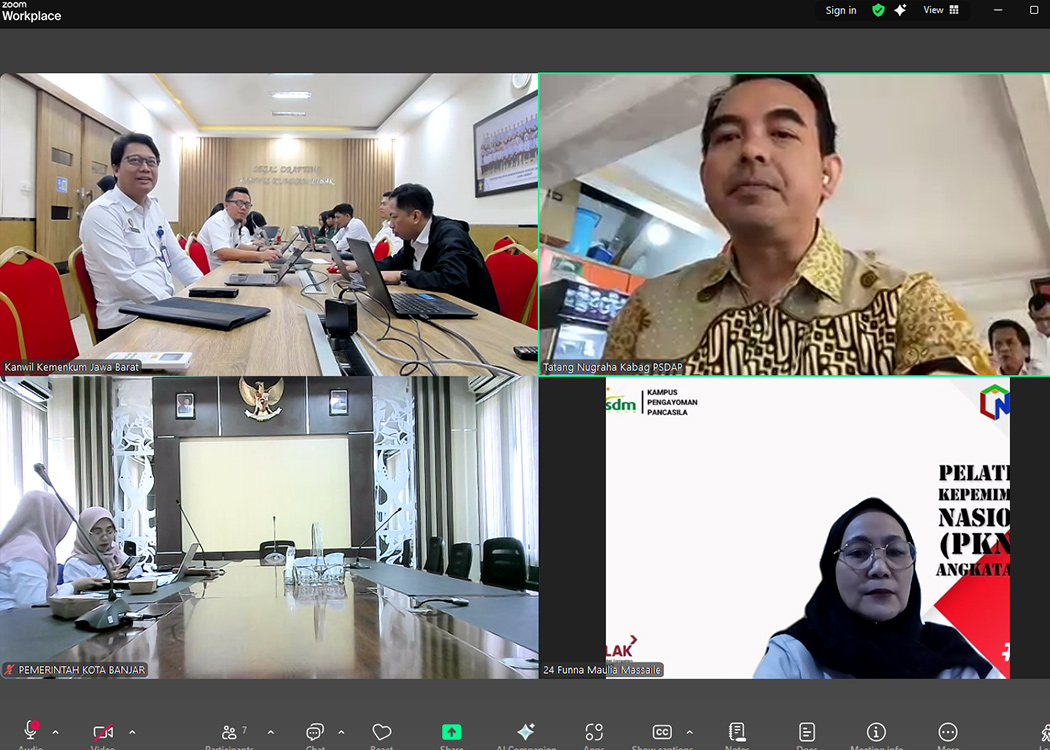
Task: Start the Video camera
Action: [103, 733]
